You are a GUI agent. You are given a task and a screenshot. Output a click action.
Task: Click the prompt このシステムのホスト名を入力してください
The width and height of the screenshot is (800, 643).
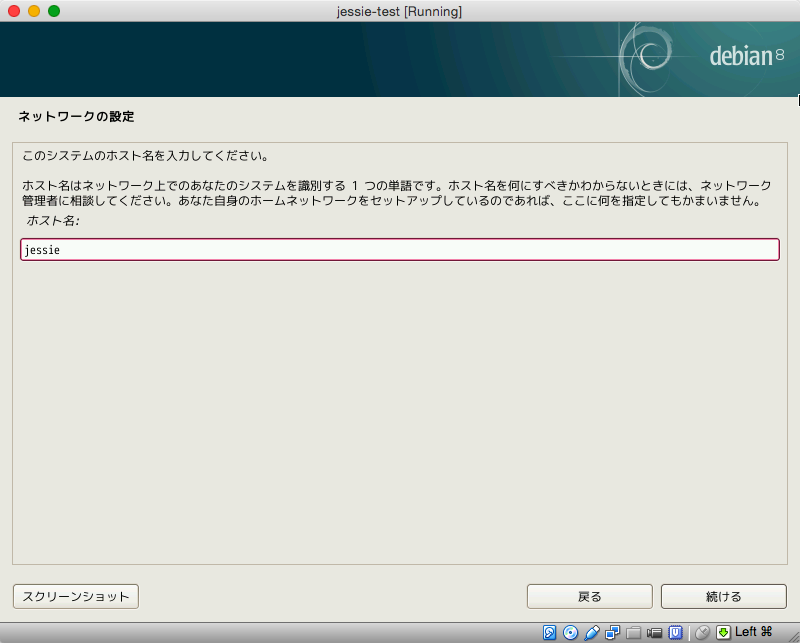coord(145,156)
